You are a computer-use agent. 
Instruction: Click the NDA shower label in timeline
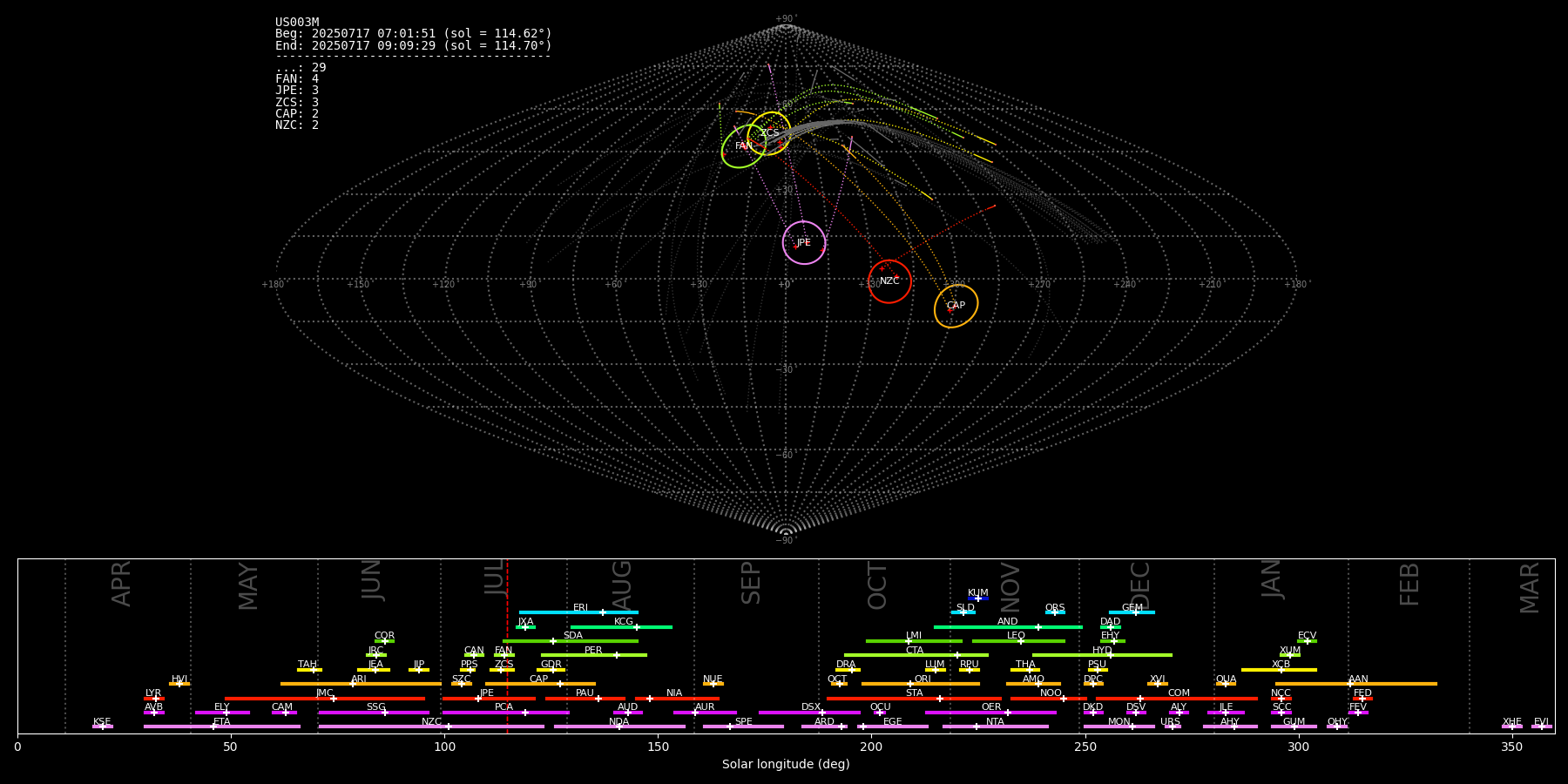619,722
